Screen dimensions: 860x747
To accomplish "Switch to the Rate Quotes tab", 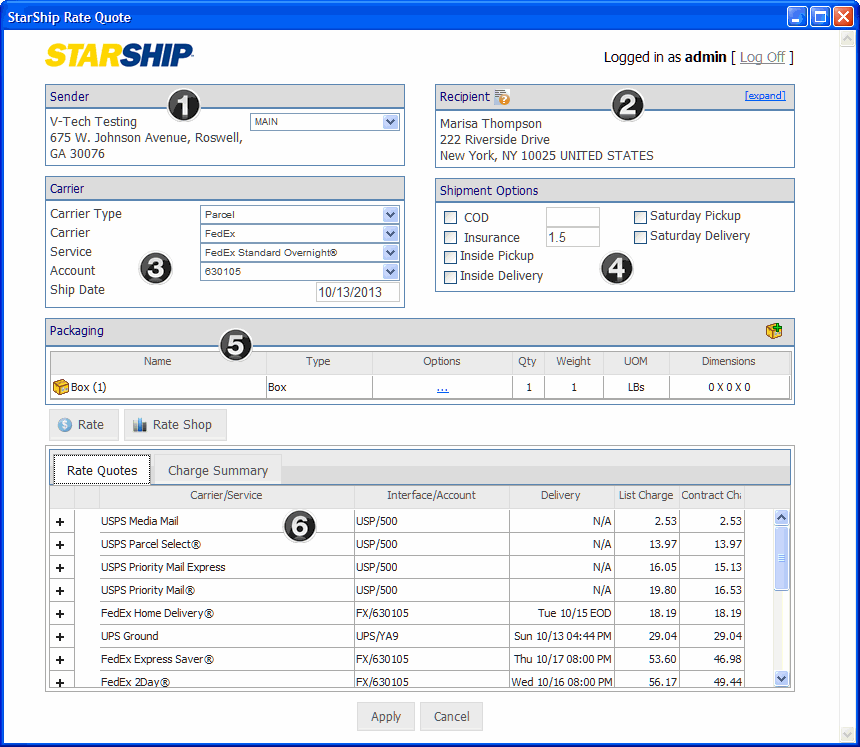I will pyautogui.click(x=102, y=470).
